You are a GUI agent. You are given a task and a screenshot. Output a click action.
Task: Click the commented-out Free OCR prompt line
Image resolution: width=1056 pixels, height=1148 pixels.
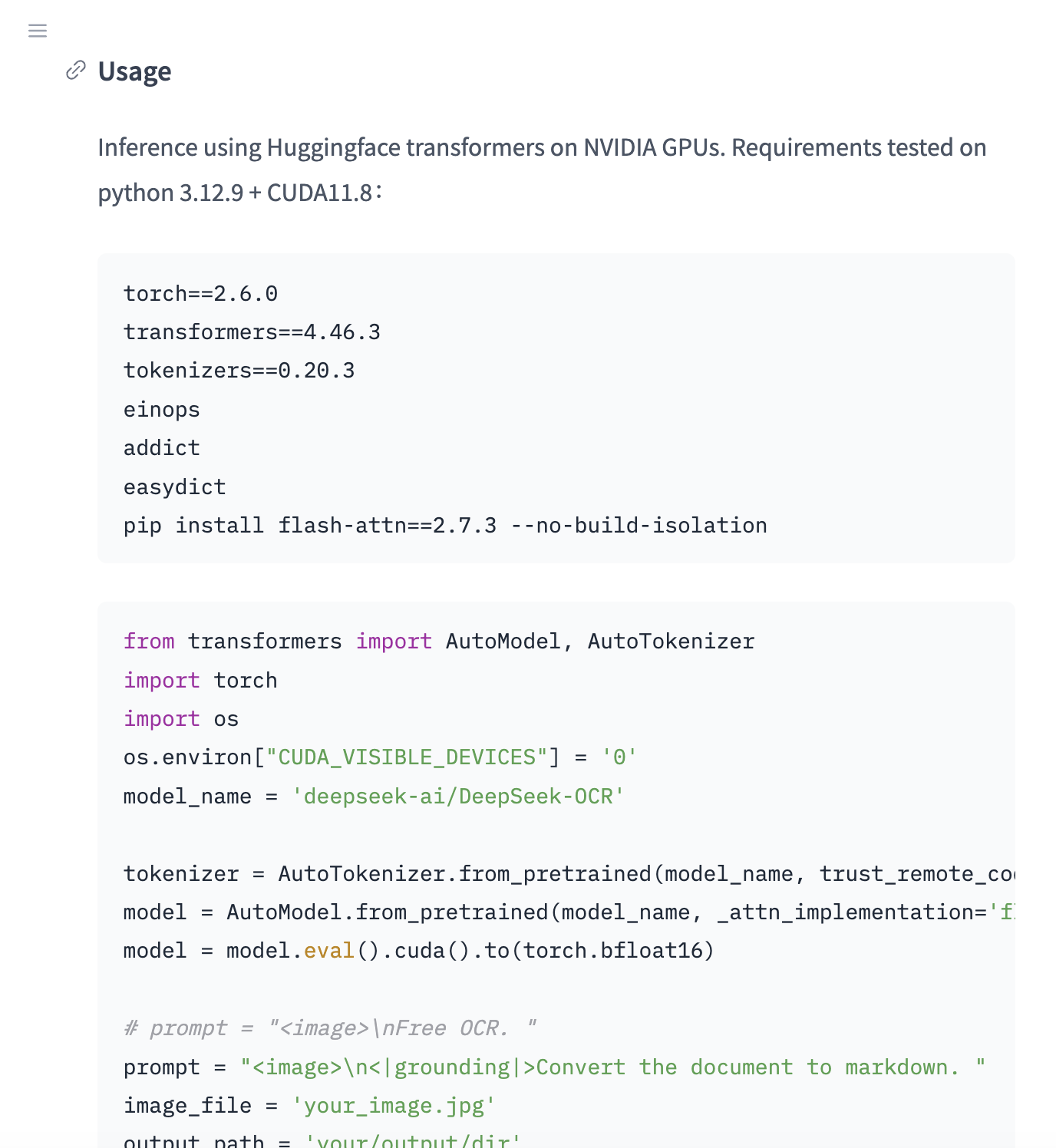click(x=330, y=1028)
